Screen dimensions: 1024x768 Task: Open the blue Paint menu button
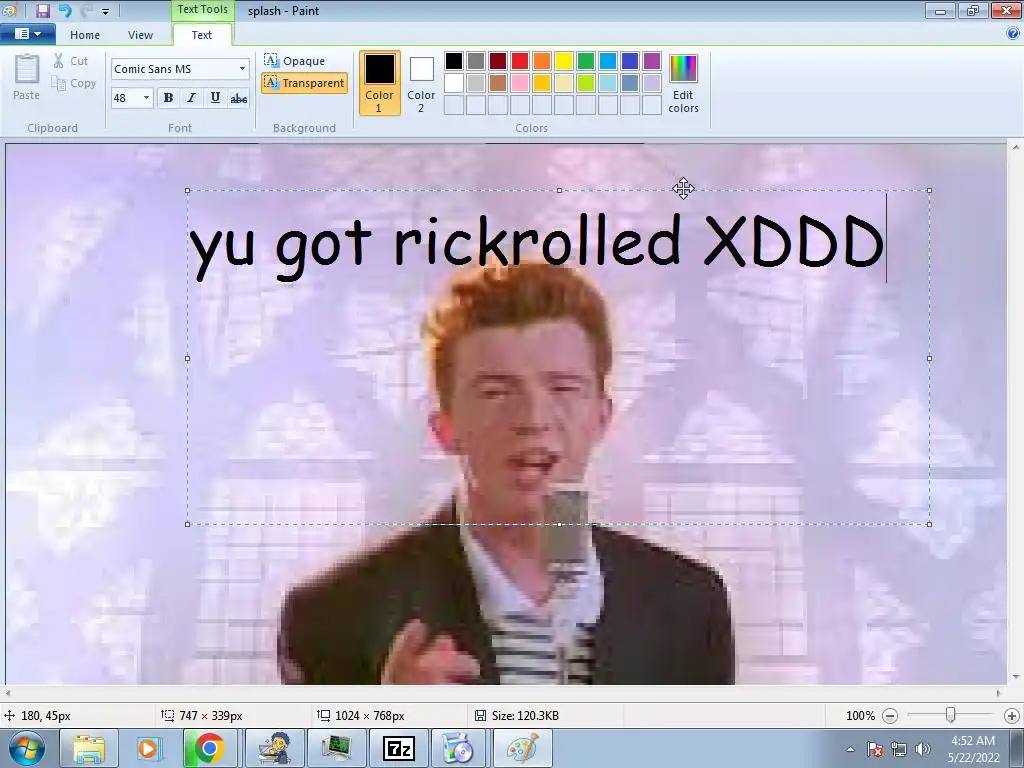(27, 34)
